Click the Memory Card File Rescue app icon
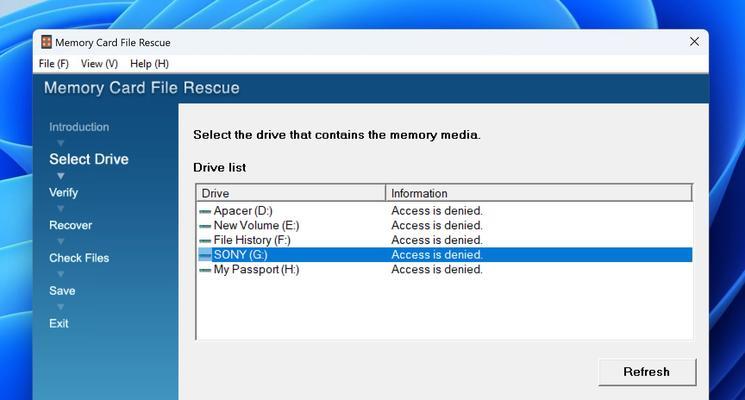This screenshot has height=400, width=745. coord(46,42)
